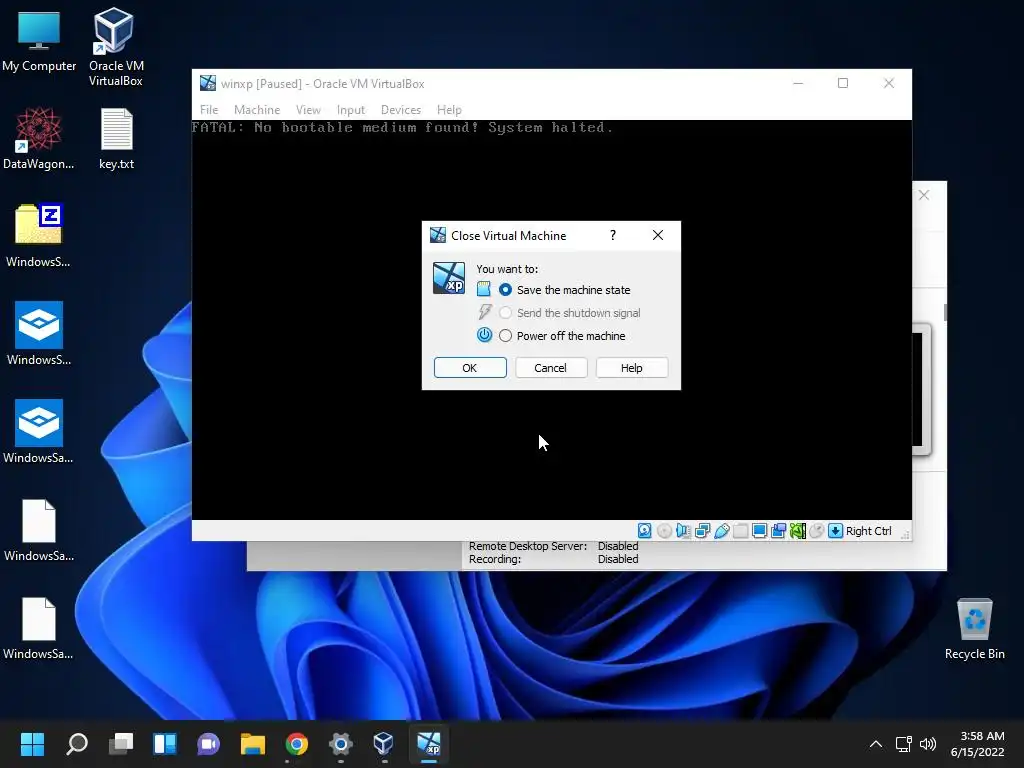Open the Help menu in VirtualBox menu bar
Viewport: 1024px width, 768px height.
(449, 110)
